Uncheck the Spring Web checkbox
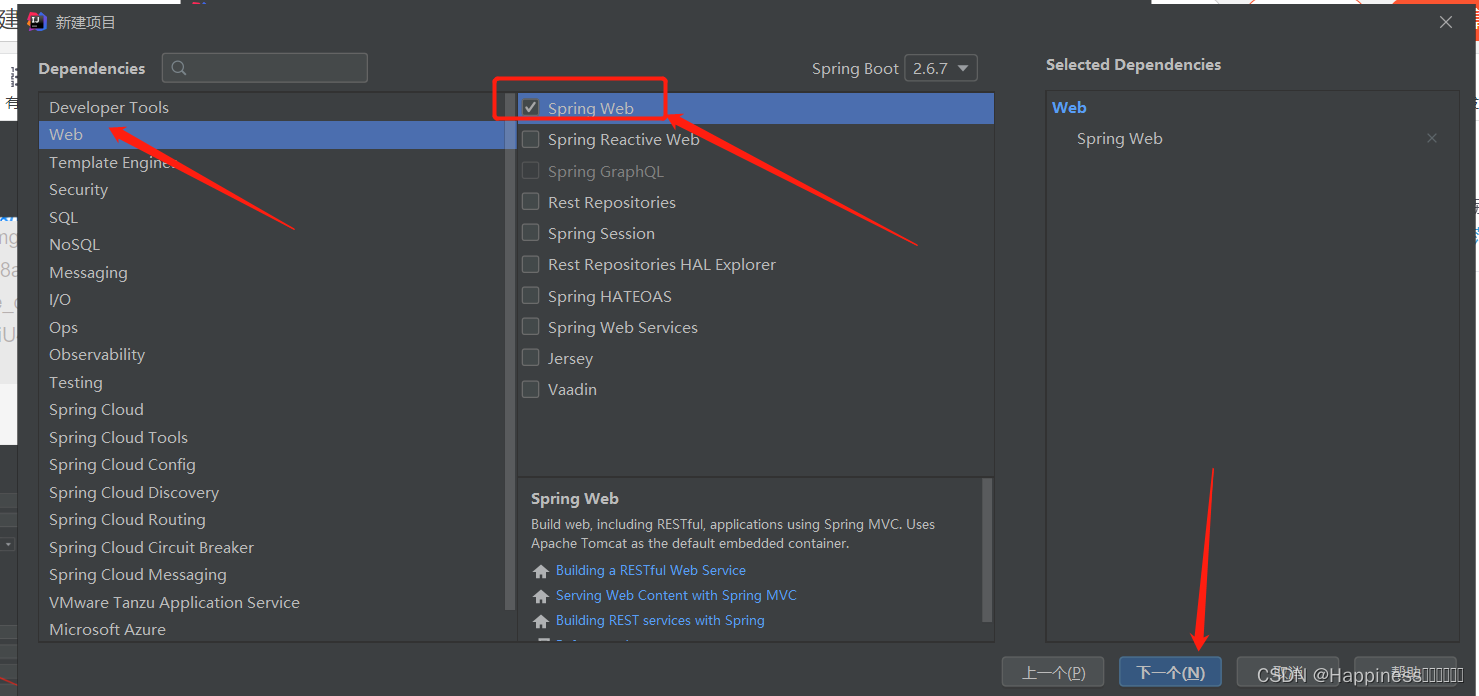 [x=531, y=108]
